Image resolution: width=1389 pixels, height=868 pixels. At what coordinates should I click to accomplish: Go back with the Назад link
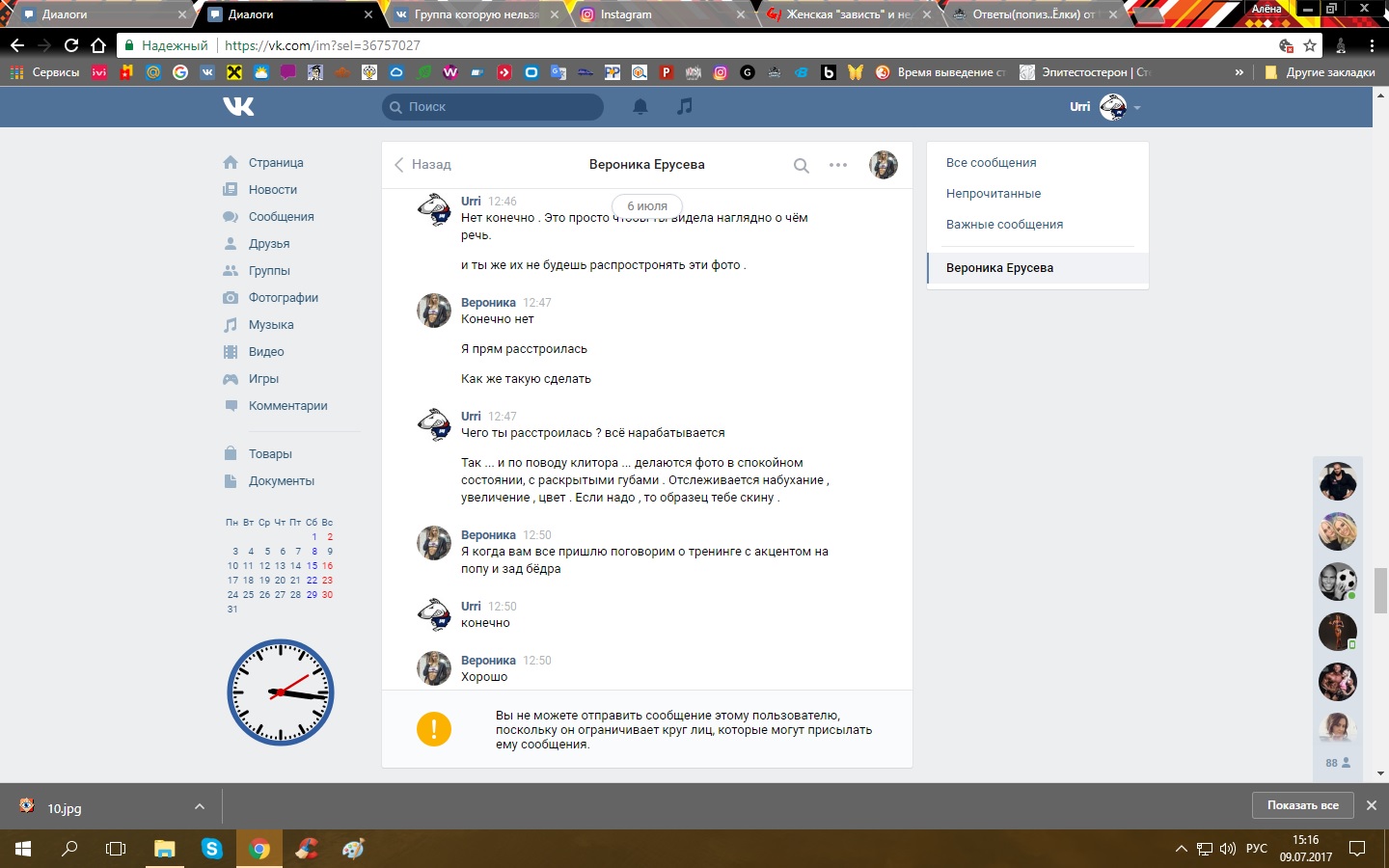point(422,165)
